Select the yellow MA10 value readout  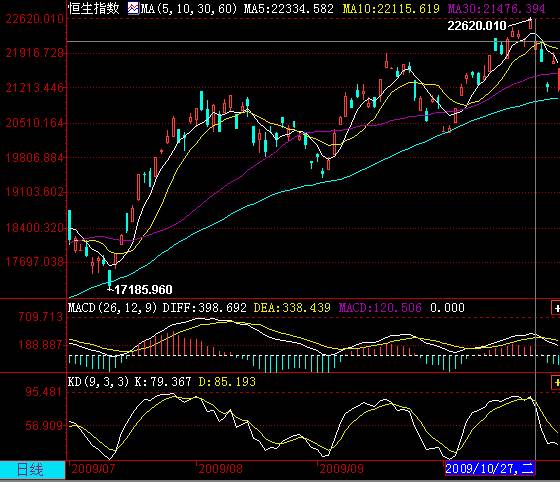click(x=391, y=8)
